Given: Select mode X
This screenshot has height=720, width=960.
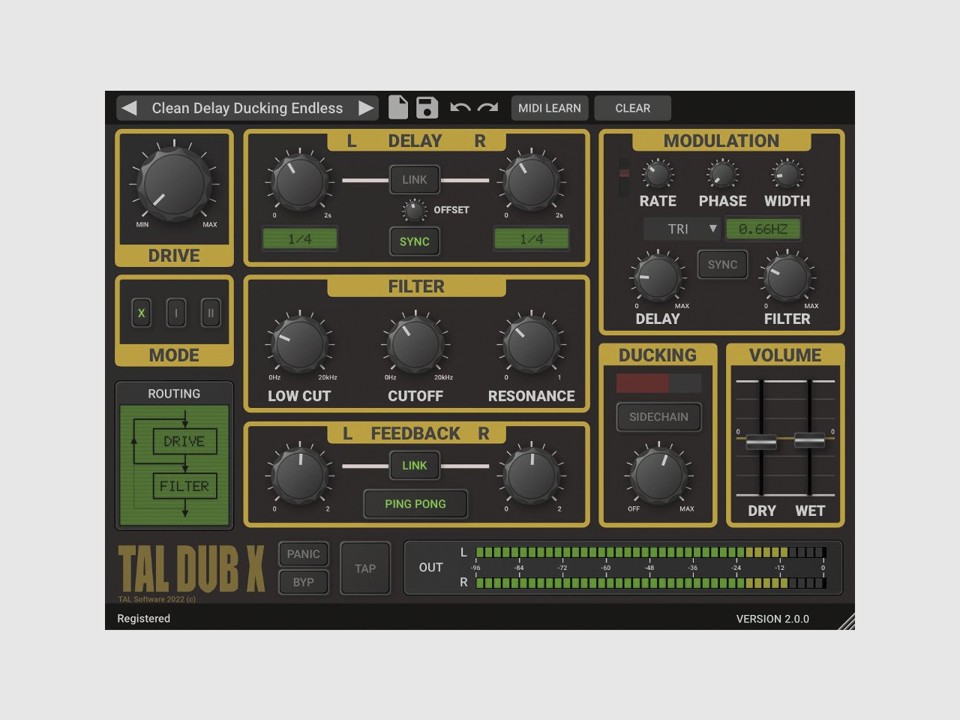Looking at the screenshot, I should [x=141, y=313].
